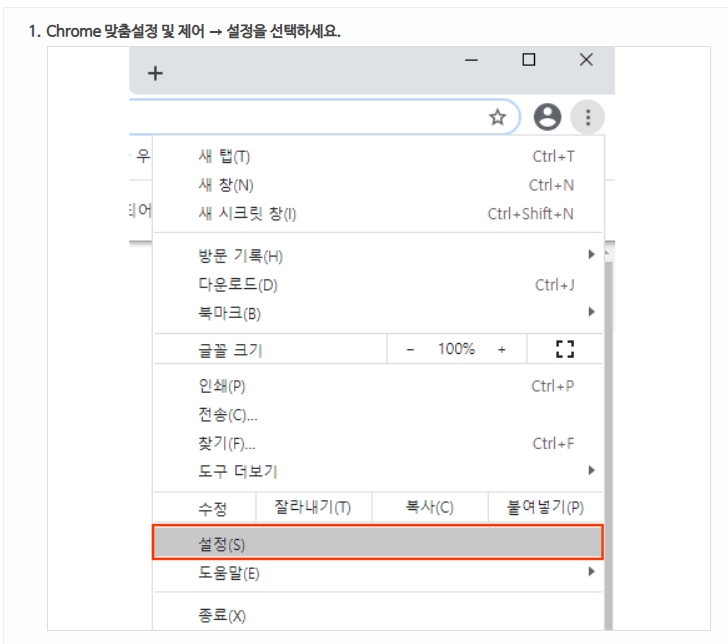This screenshot has width=728, height=644.
Task: Maximize the Chrome window
Action: click(529, 60)
